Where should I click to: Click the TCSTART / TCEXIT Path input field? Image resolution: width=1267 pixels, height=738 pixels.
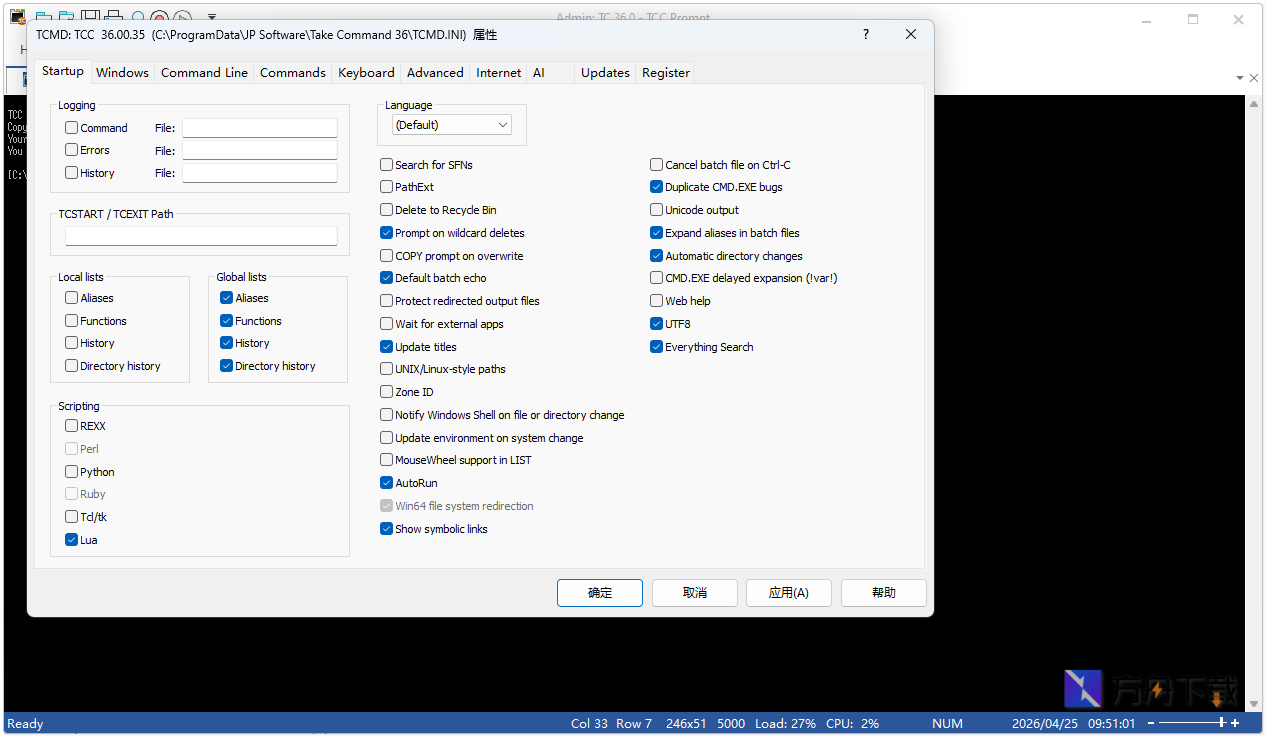201,236
